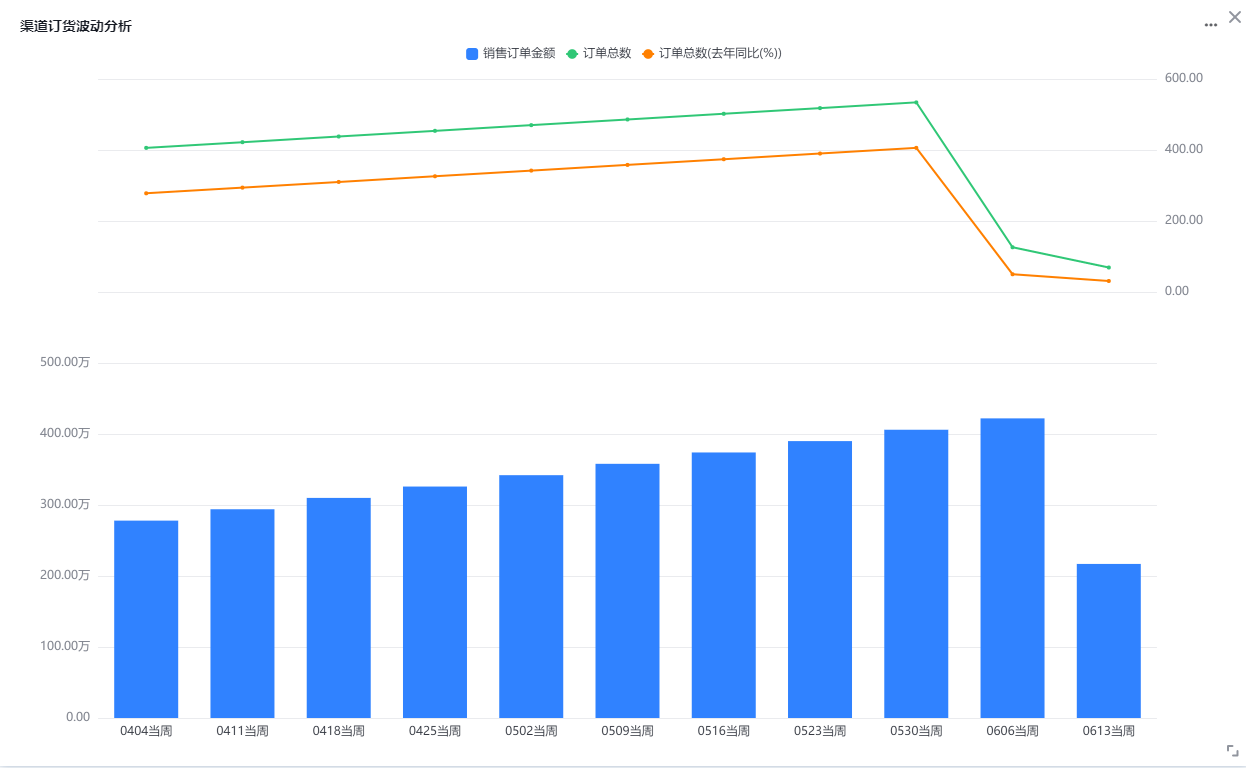Viewport: 1246px width, 768px height.
Task: Click the 0411当周 axis label
Action: 242,731
